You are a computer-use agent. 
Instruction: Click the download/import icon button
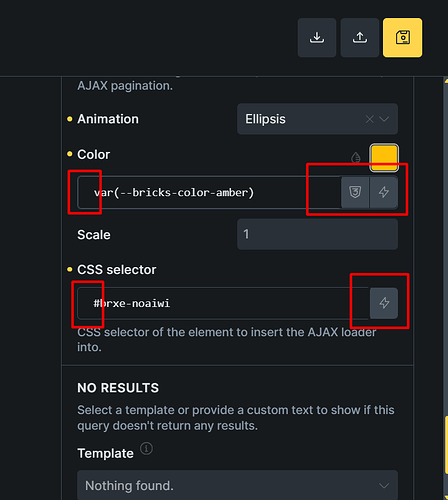pyautogui.click(x=317, y=38)
